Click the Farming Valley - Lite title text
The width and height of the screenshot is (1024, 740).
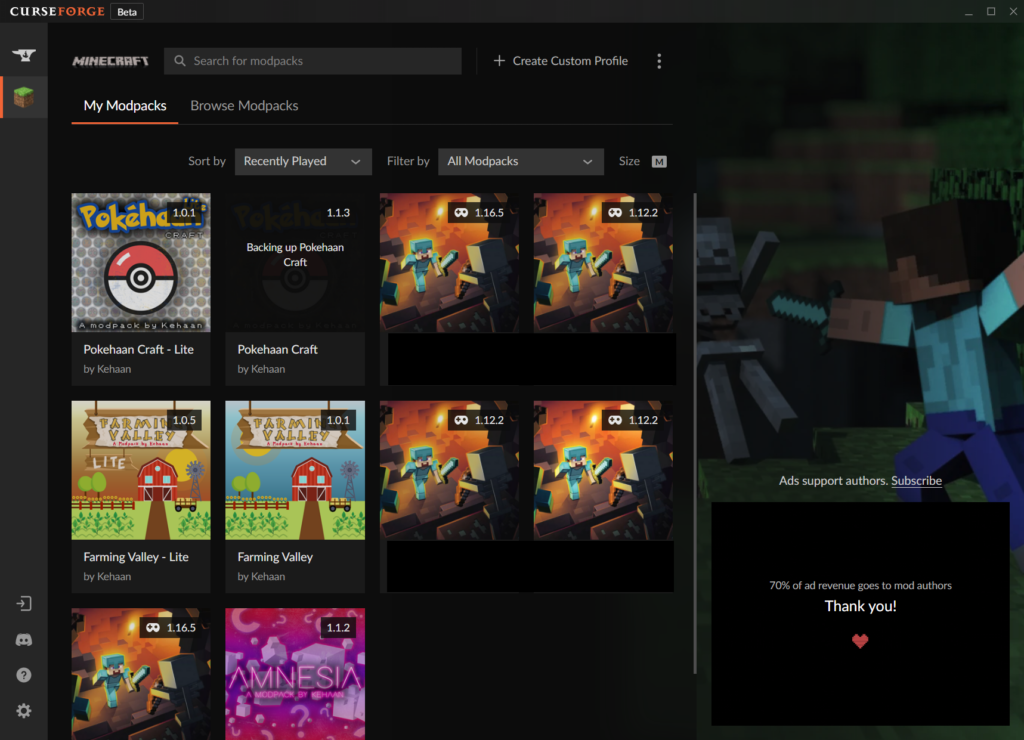tap(136, 557)
